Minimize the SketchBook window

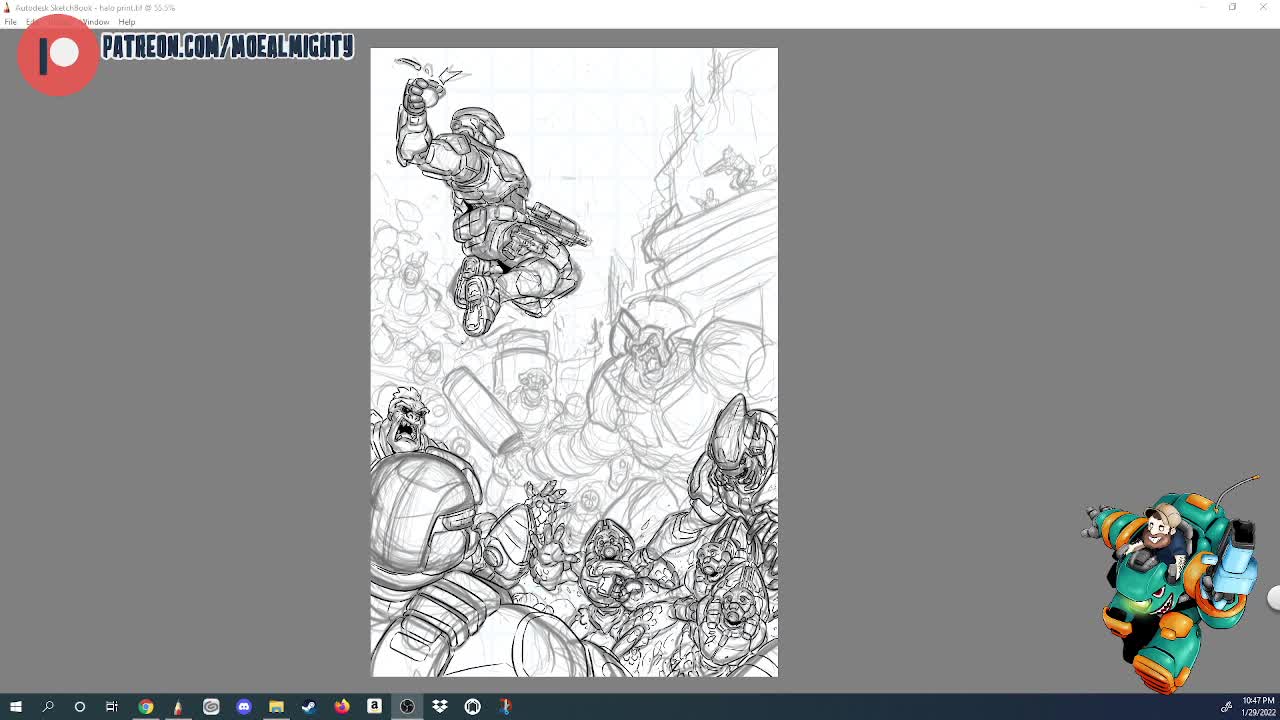point(1203,7)
